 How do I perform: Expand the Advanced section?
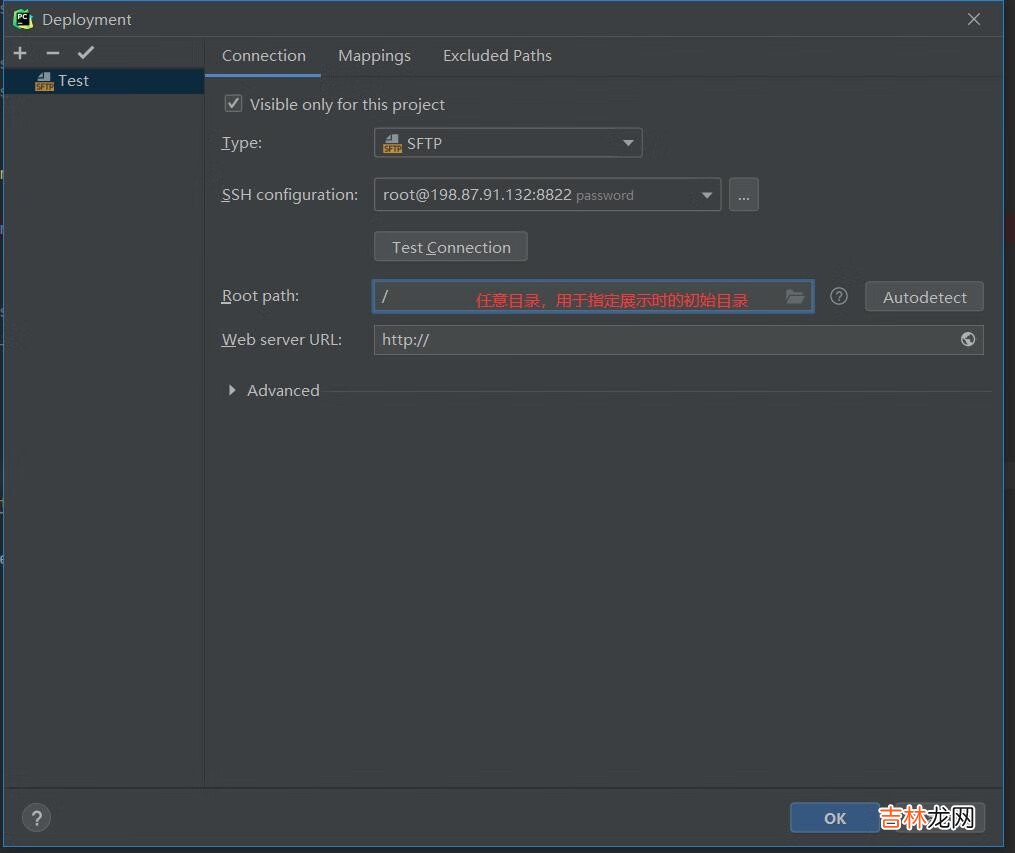click(x=233, y=391)
